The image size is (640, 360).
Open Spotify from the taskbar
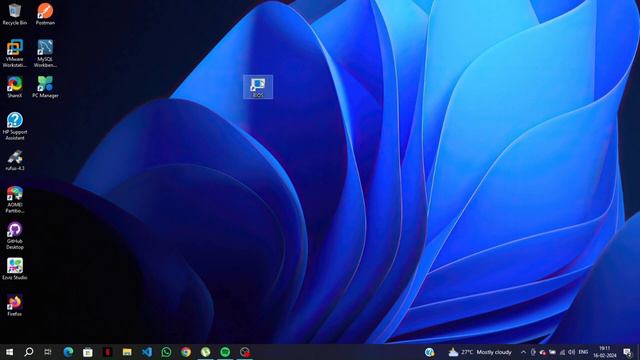click(x=225, y=352)
